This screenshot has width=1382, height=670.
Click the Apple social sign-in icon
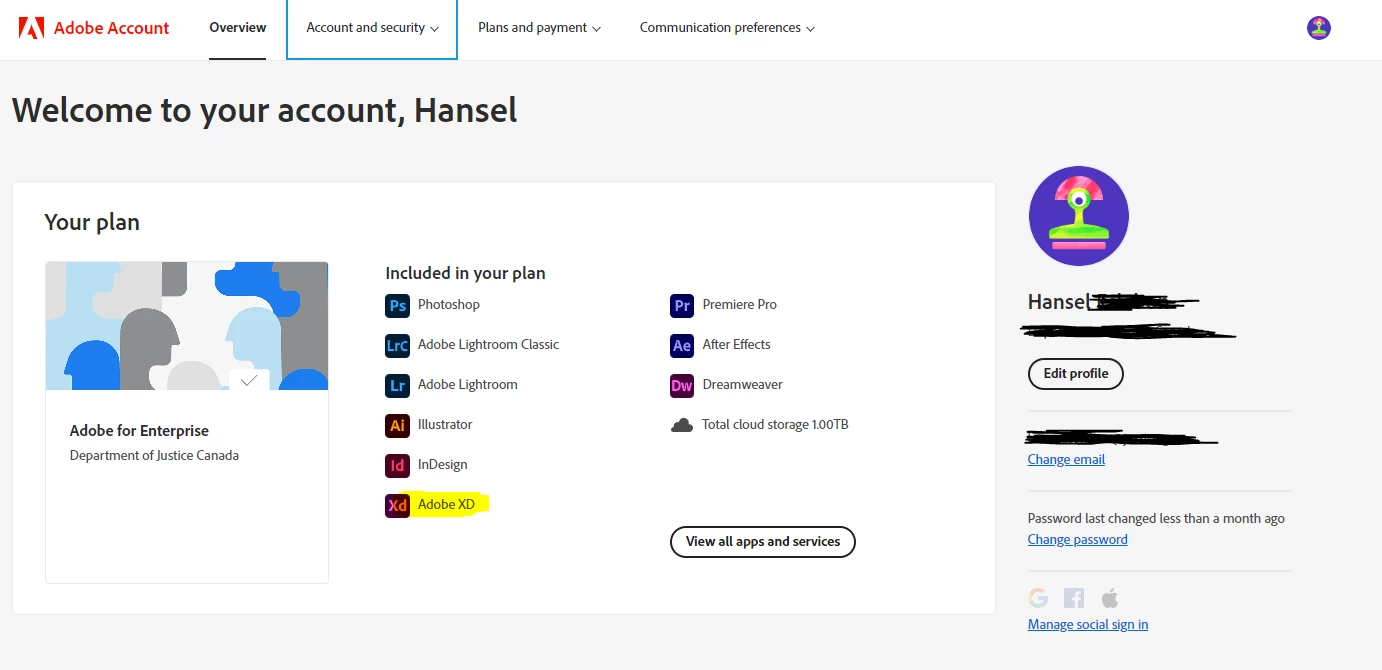pyautogui.click(x=1109, y=598)
